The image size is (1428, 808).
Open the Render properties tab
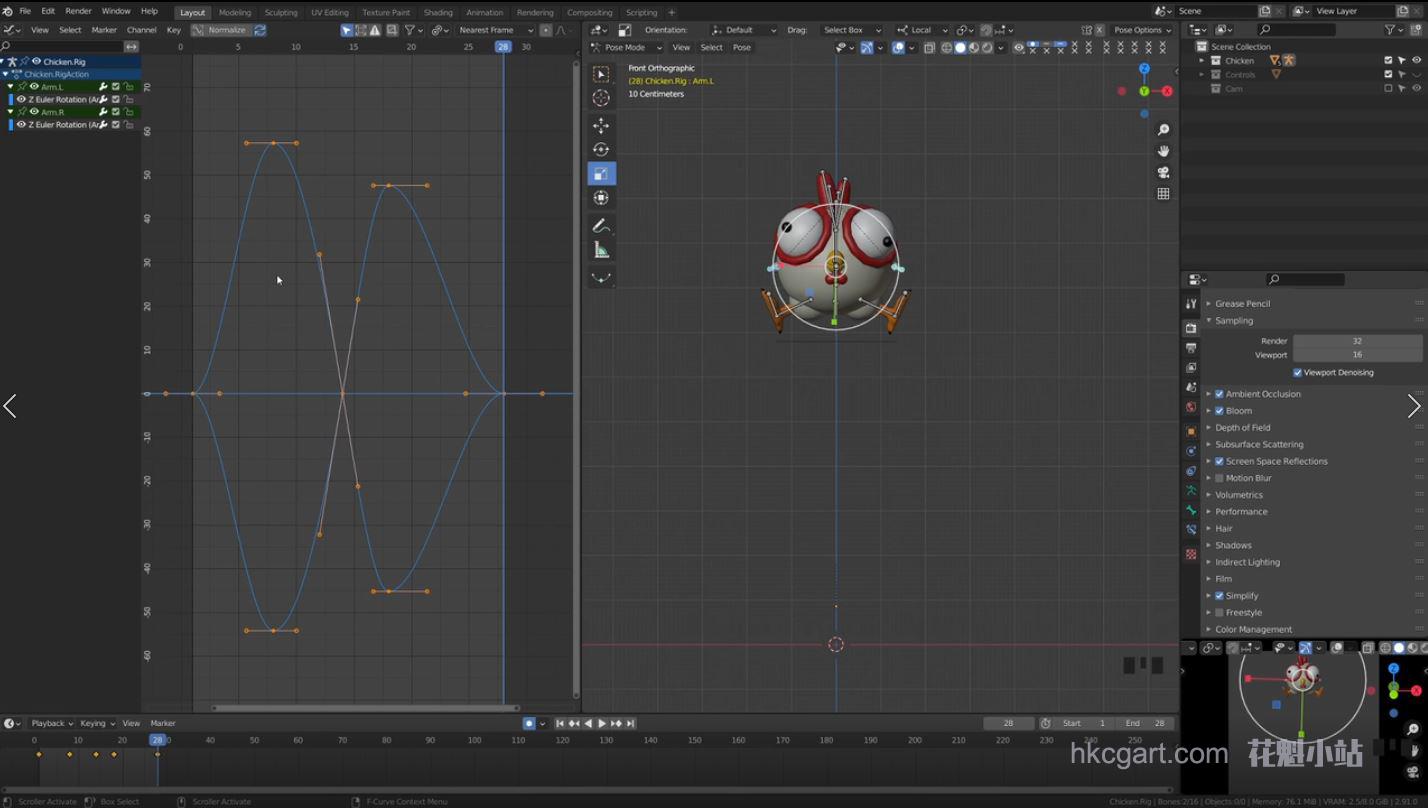1191,328
